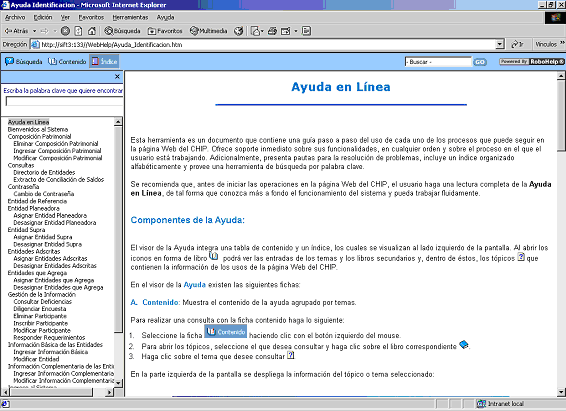Open the Edit page dropdown arrow

(x=296, y=31)
